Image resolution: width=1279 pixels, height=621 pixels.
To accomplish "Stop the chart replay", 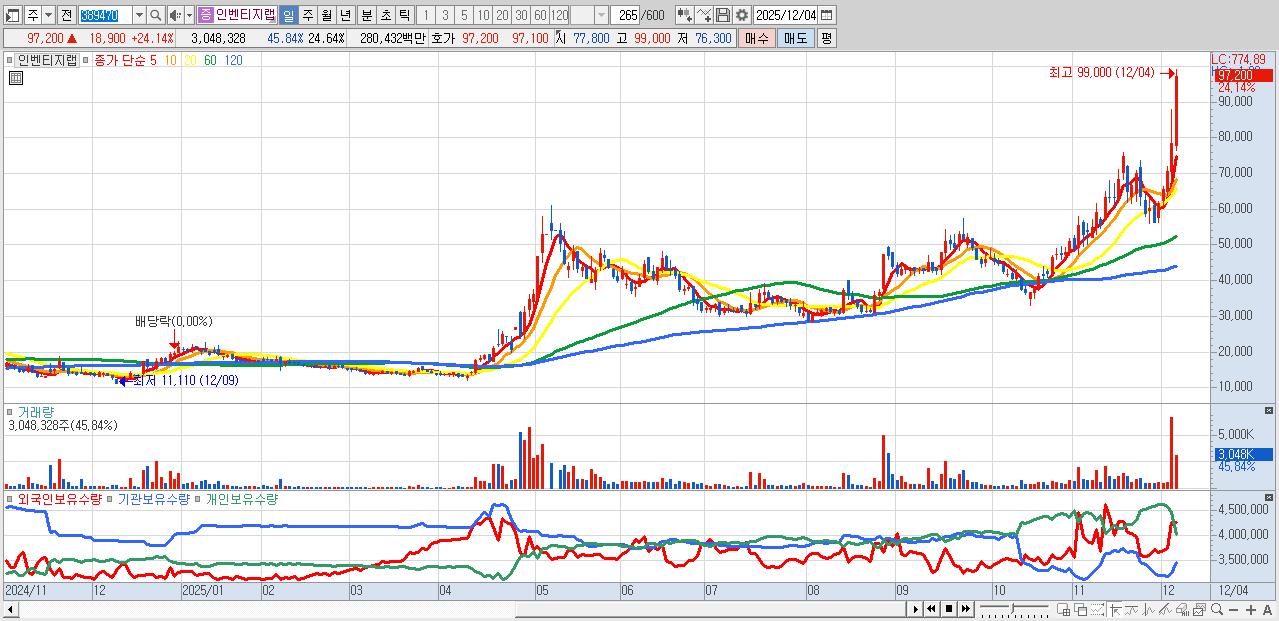I will (949, 608).
